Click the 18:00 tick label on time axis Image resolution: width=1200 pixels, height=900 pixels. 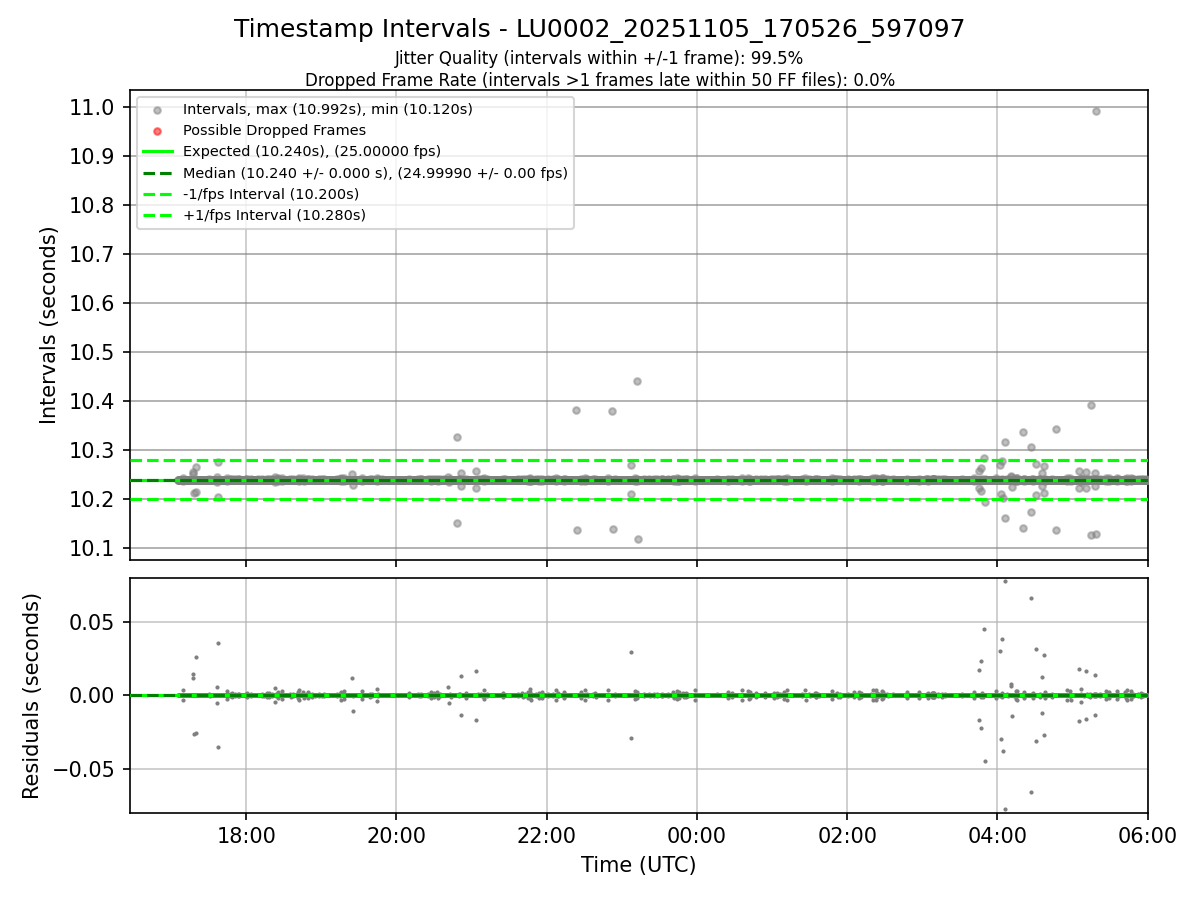(x=246, y=834)
